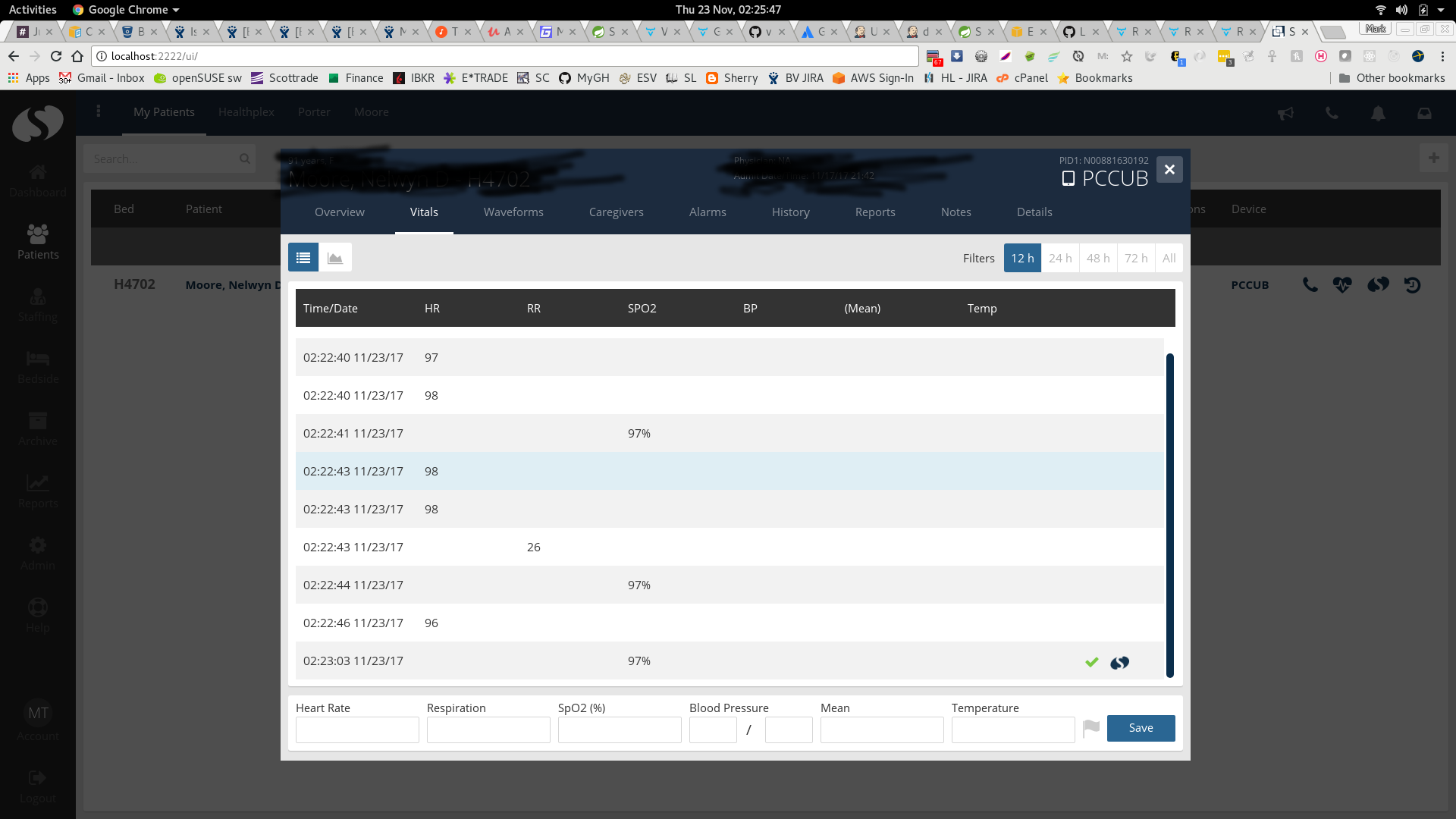Switch to the Waveforms tab
The width and height of the screenshot is (1456, 819).
(513, 212)
